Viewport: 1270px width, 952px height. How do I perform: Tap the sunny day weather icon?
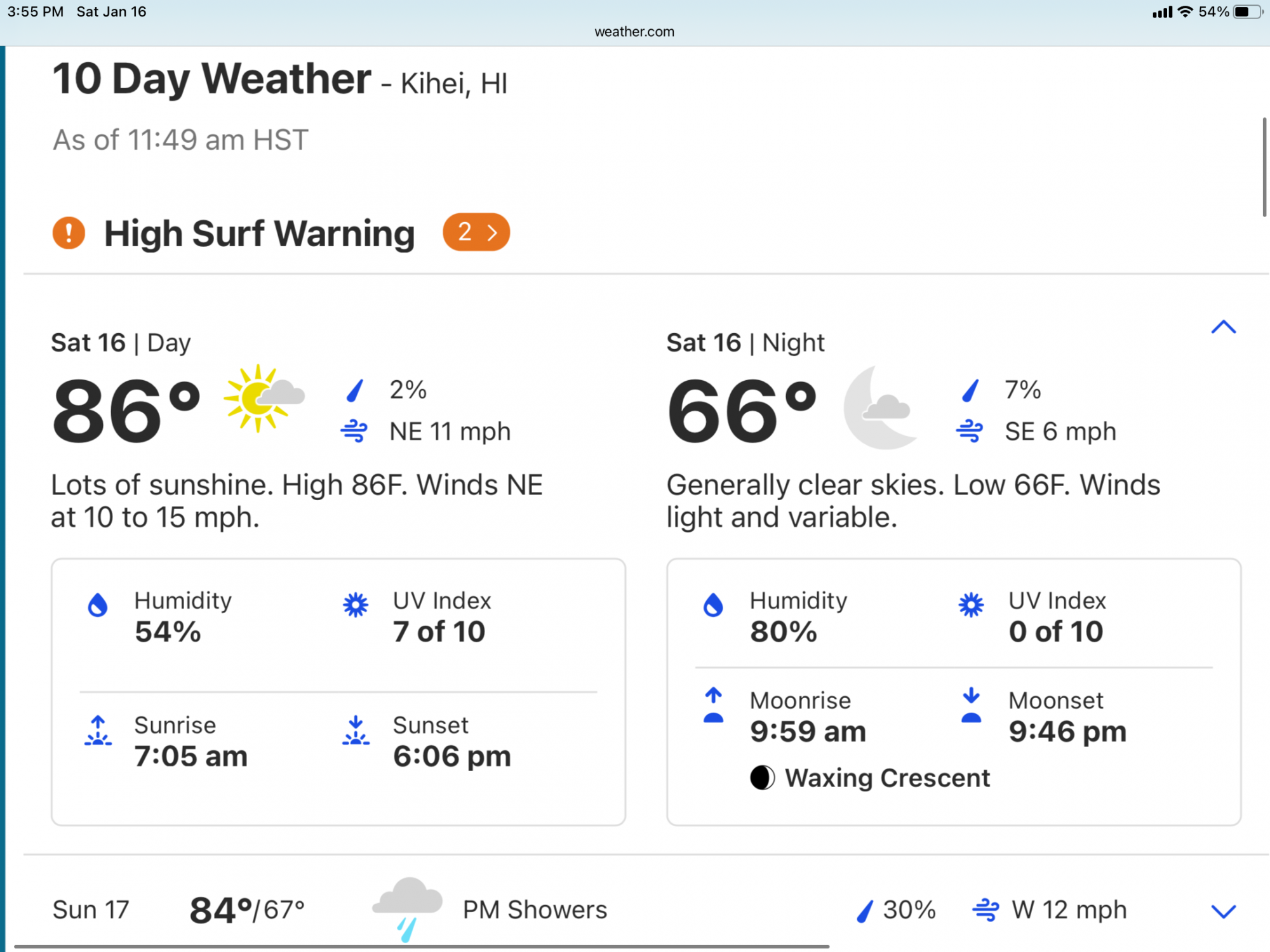click(x=264, y=398)
